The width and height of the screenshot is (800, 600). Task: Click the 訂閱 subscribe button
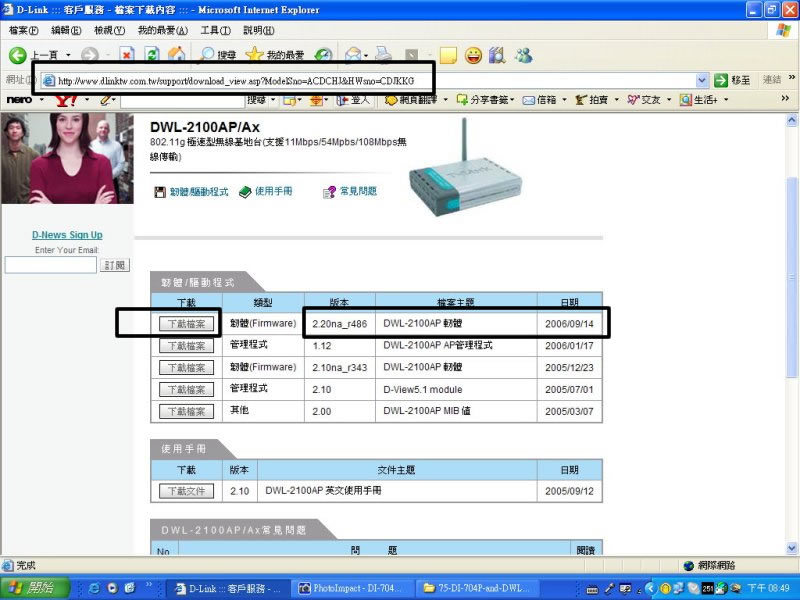114,265
